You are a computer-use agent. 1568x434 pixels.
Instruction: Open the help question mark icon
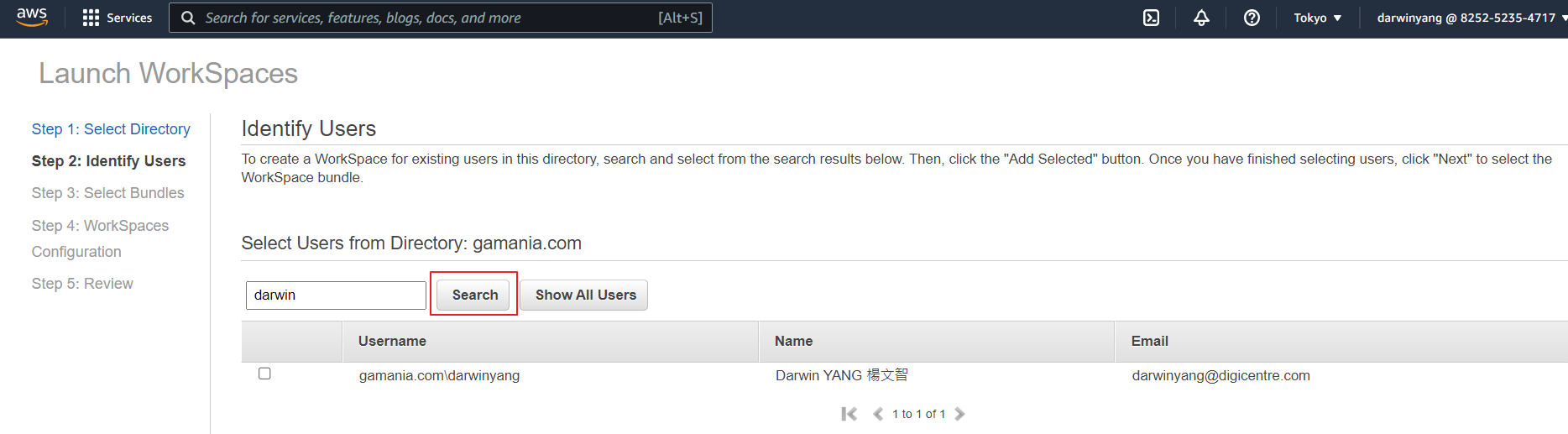(x=1252, y=18)
